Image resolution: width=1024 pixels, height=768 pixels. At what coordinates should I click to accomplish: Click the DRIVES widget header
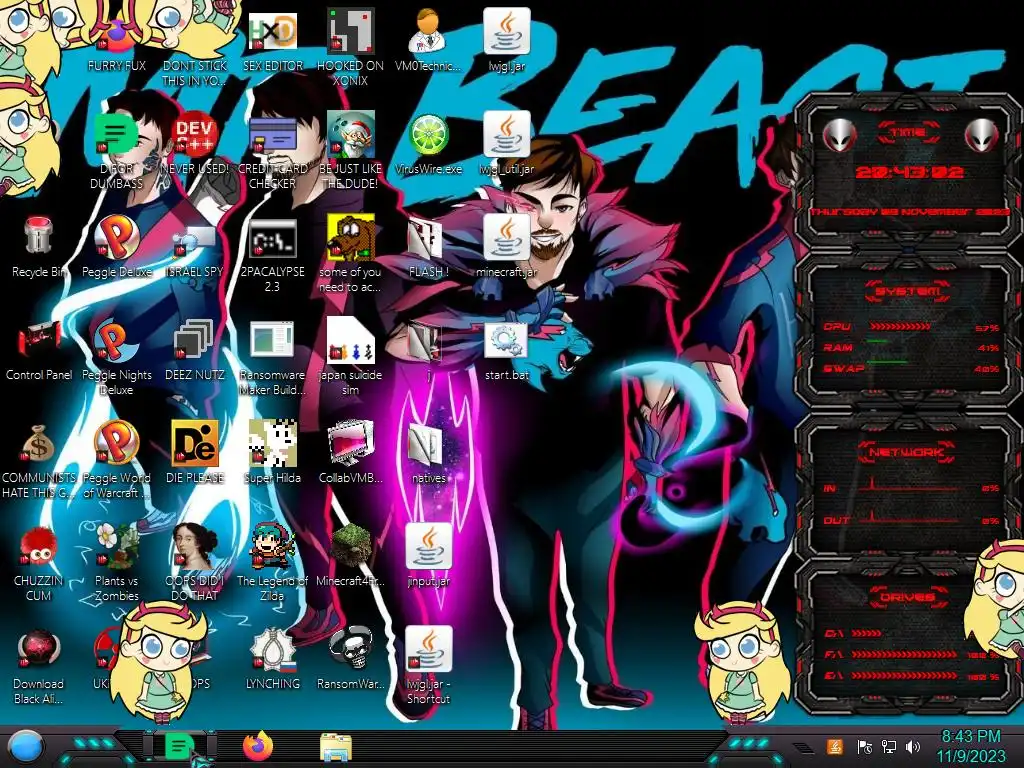tap(908, 597)
